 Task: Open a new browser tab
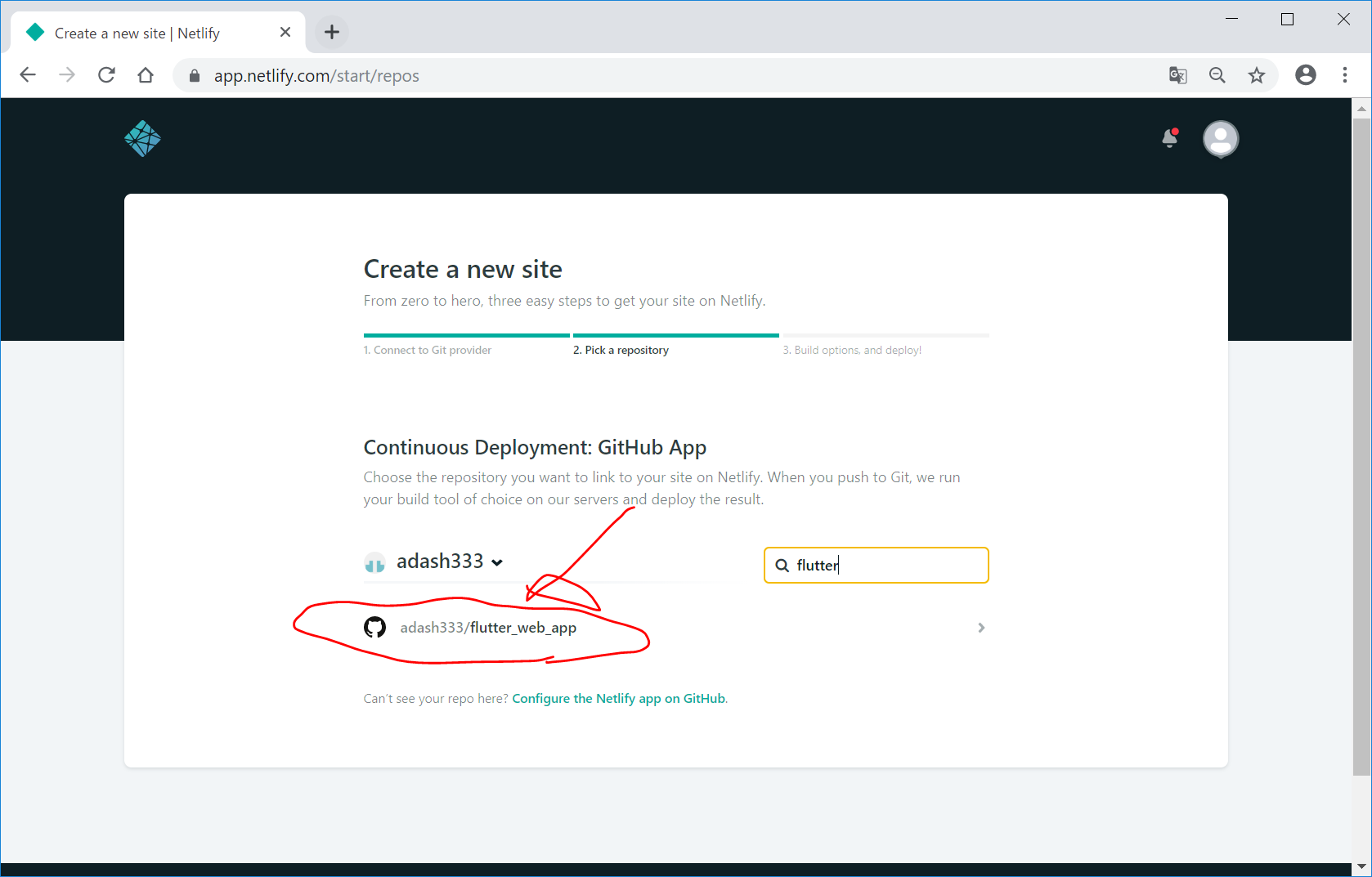coord(331,32)
